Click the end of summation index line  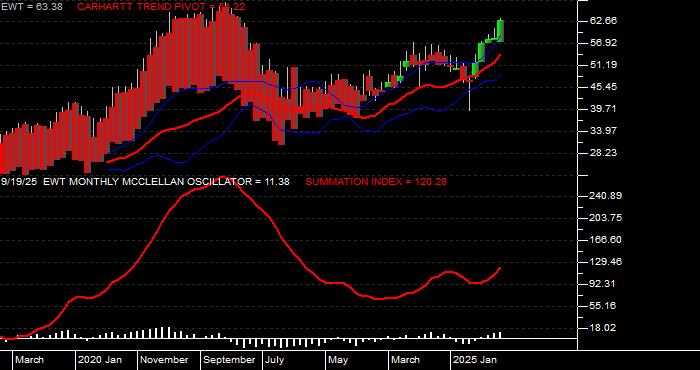500,268
